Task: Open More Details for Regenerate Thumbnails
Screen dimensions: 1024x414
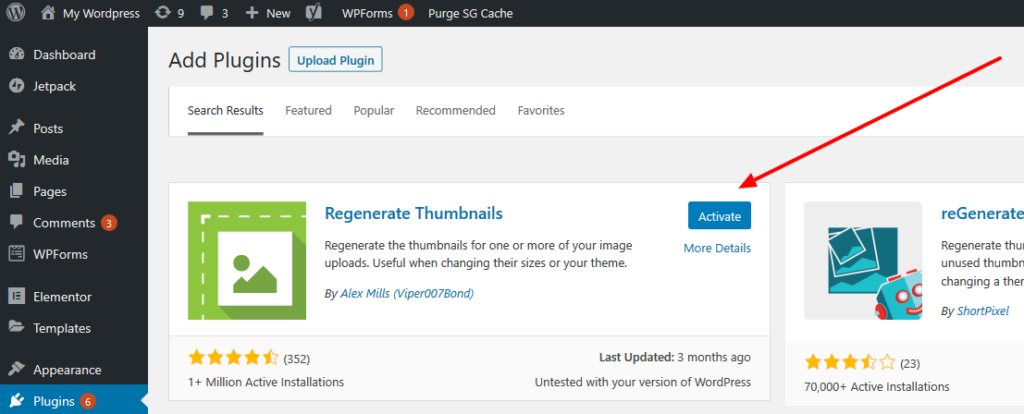Action: click(x=717, y=248)
